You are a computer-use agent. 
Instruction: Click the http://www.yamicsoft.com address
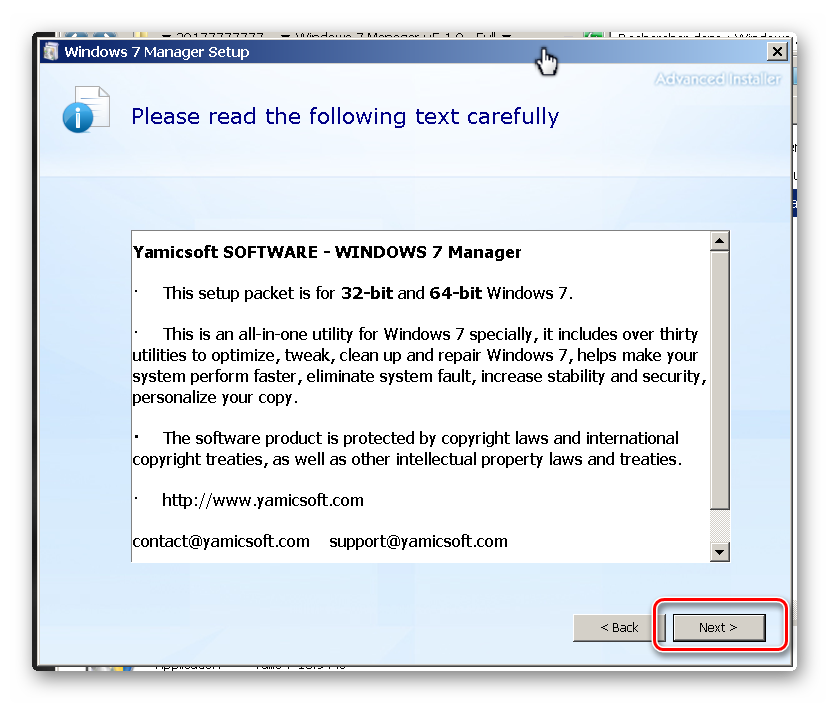(263, 500)
